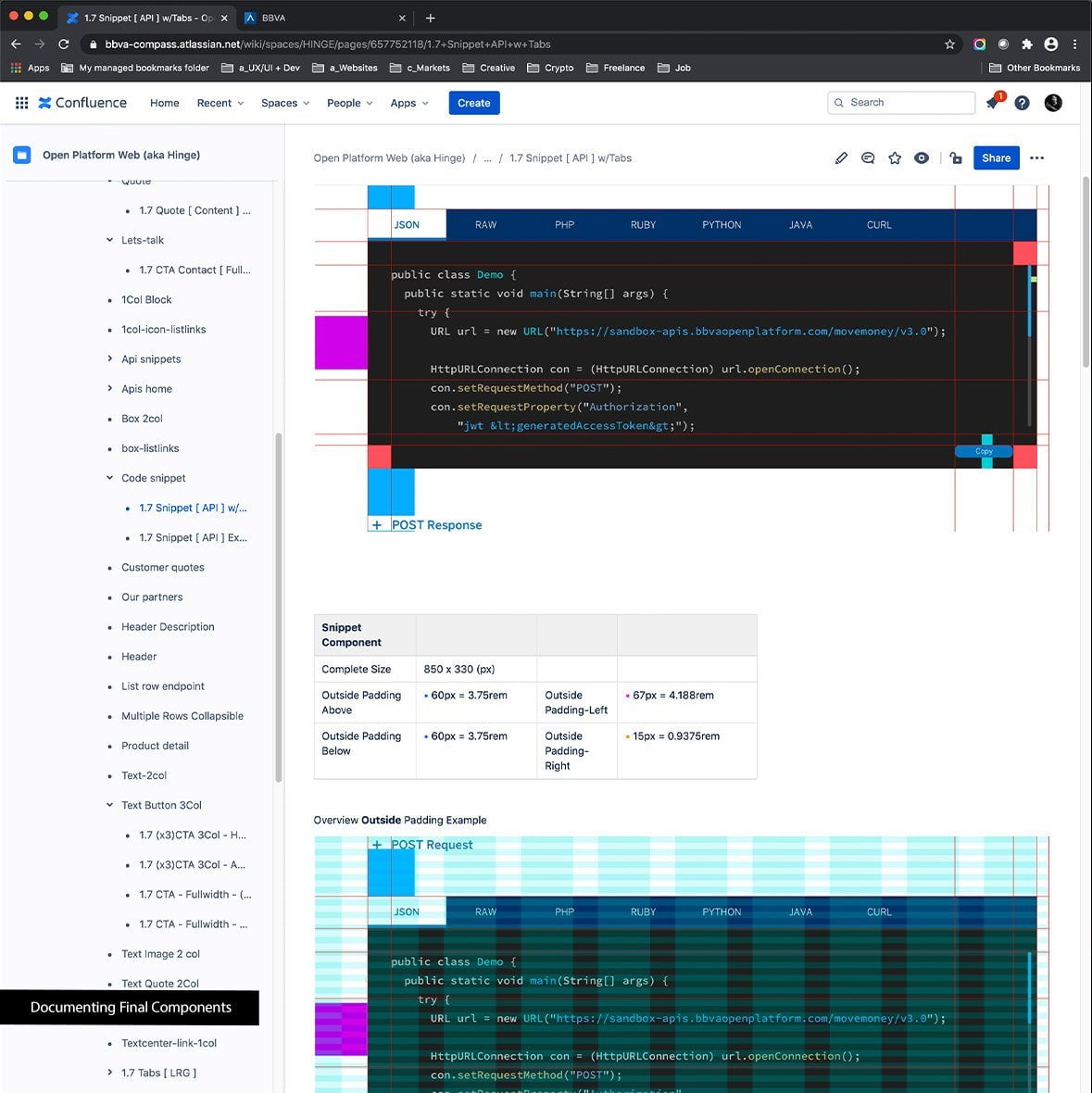Open the Spaces dropdown menu

(285, 103)
